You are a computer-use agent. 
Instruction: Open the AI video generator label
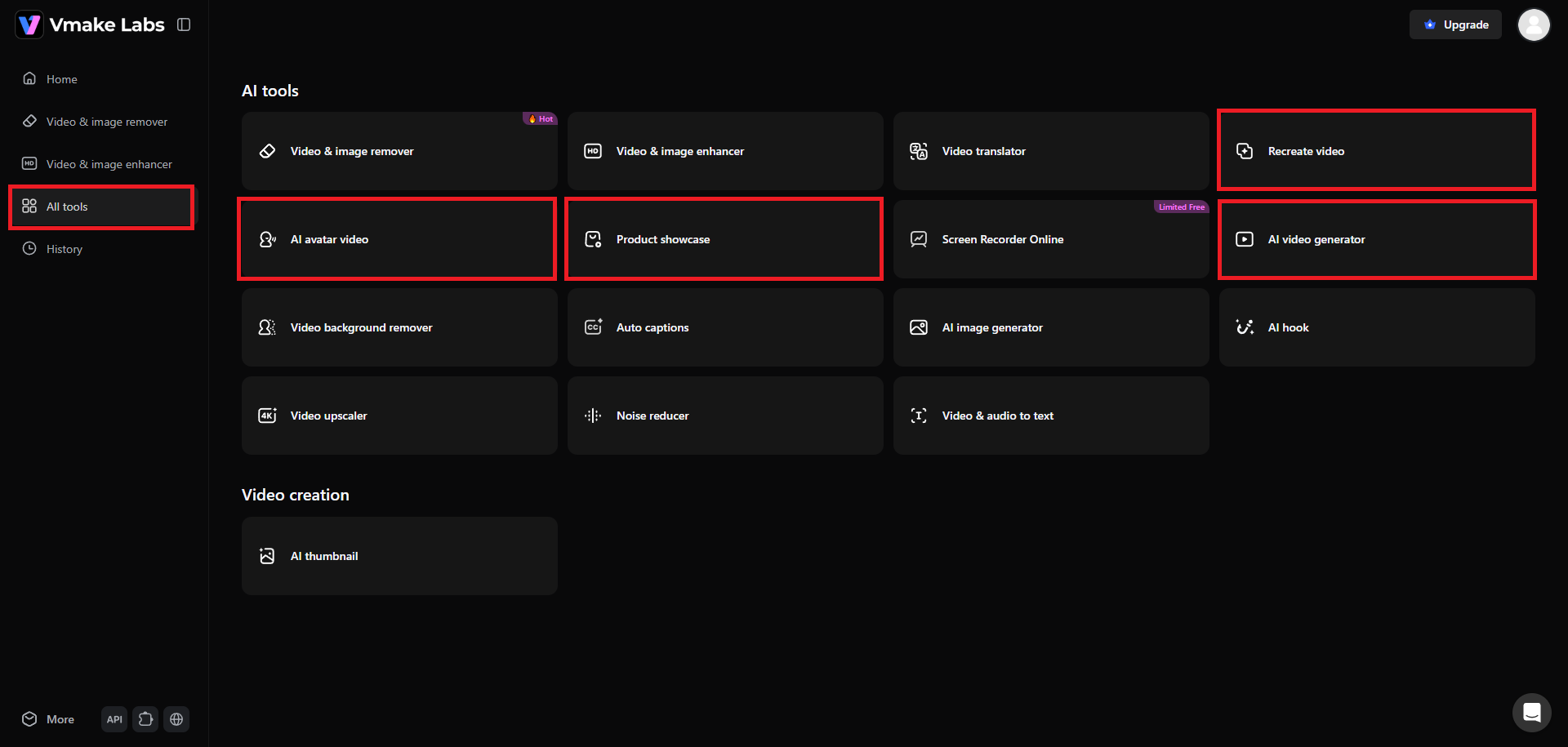pyautogui.click(x=1316, y=239)
